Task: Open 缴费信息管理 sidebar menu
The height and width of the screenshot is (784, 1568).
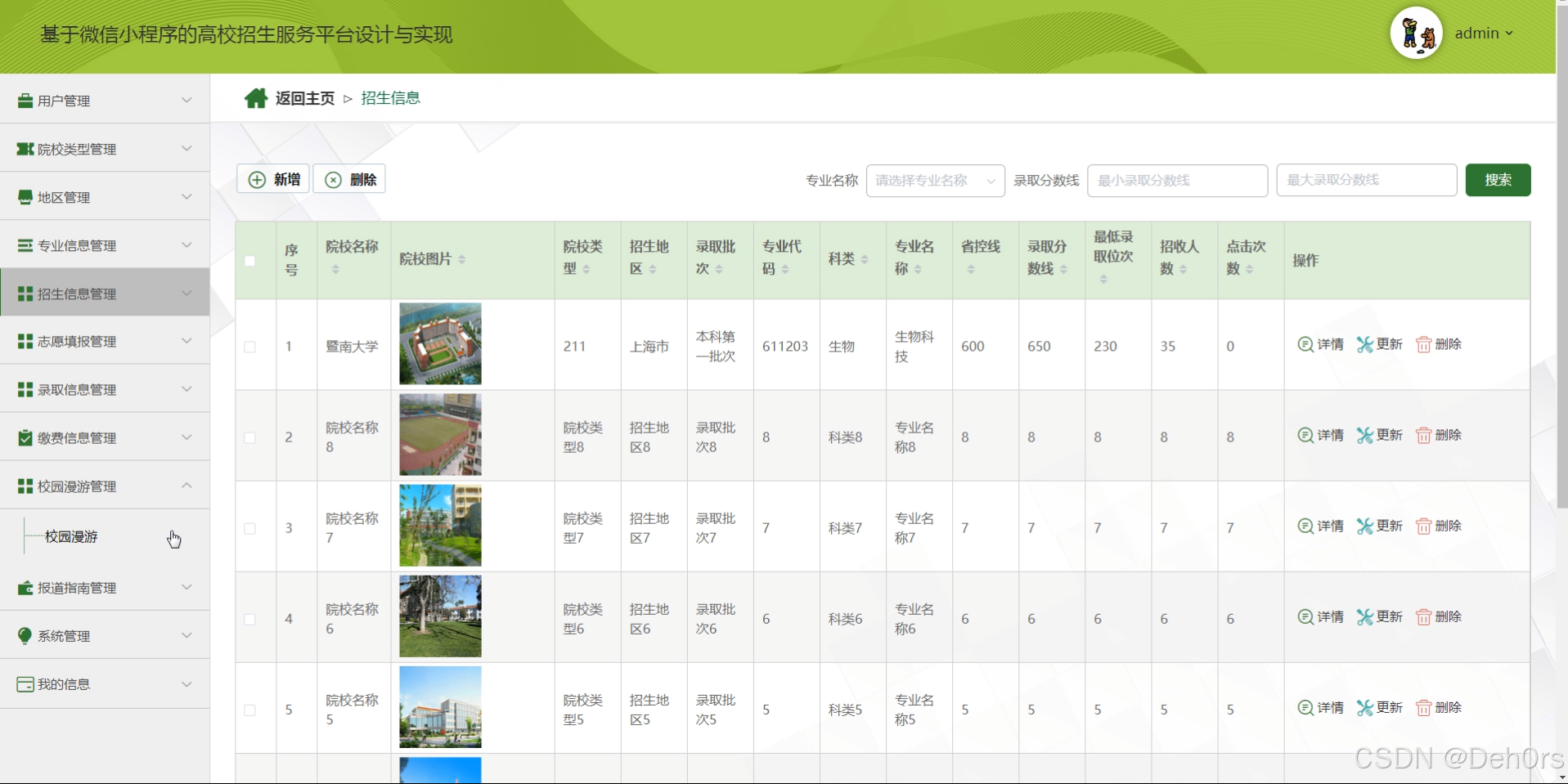Action: tap(105, 437)
